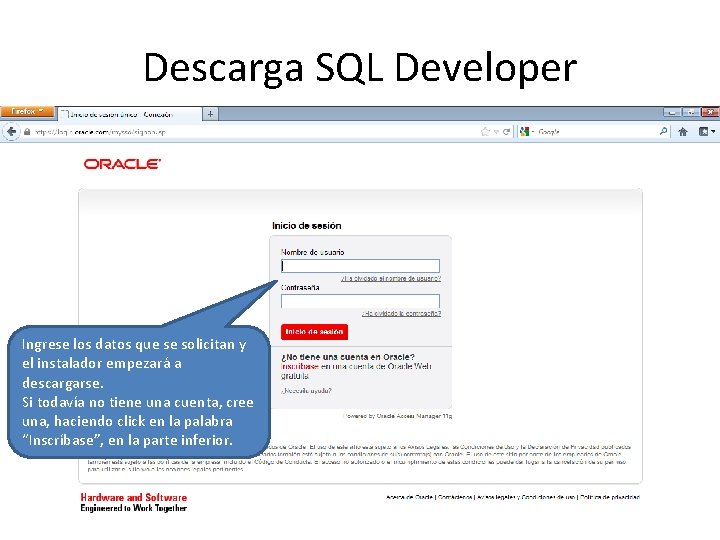The width and height of the screenshot is (720, 540).
Task: Click the 'Descarga SQL Developer' slide title
Action: point(360,68)
